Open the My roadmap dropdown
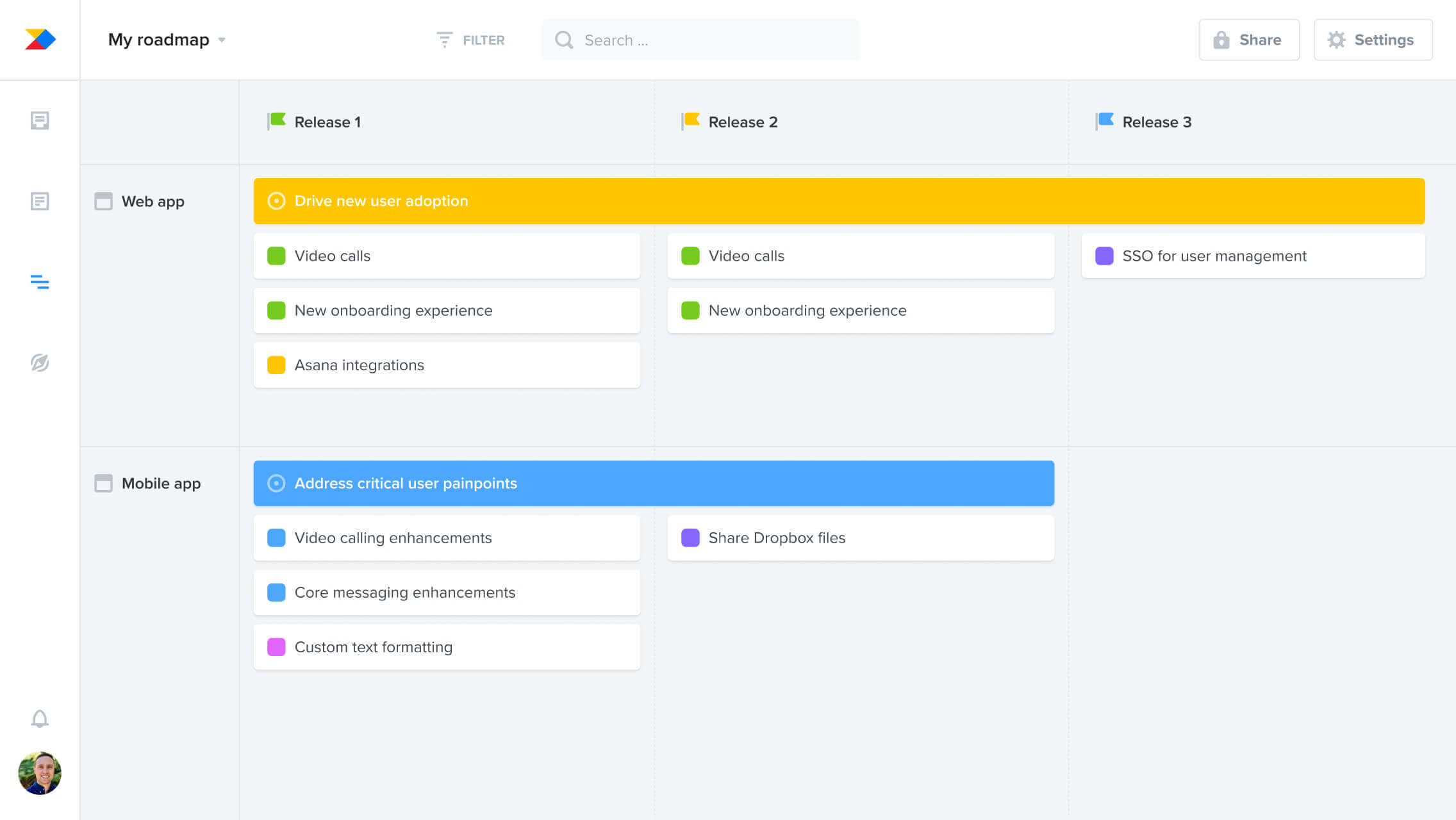 (222, 40)
